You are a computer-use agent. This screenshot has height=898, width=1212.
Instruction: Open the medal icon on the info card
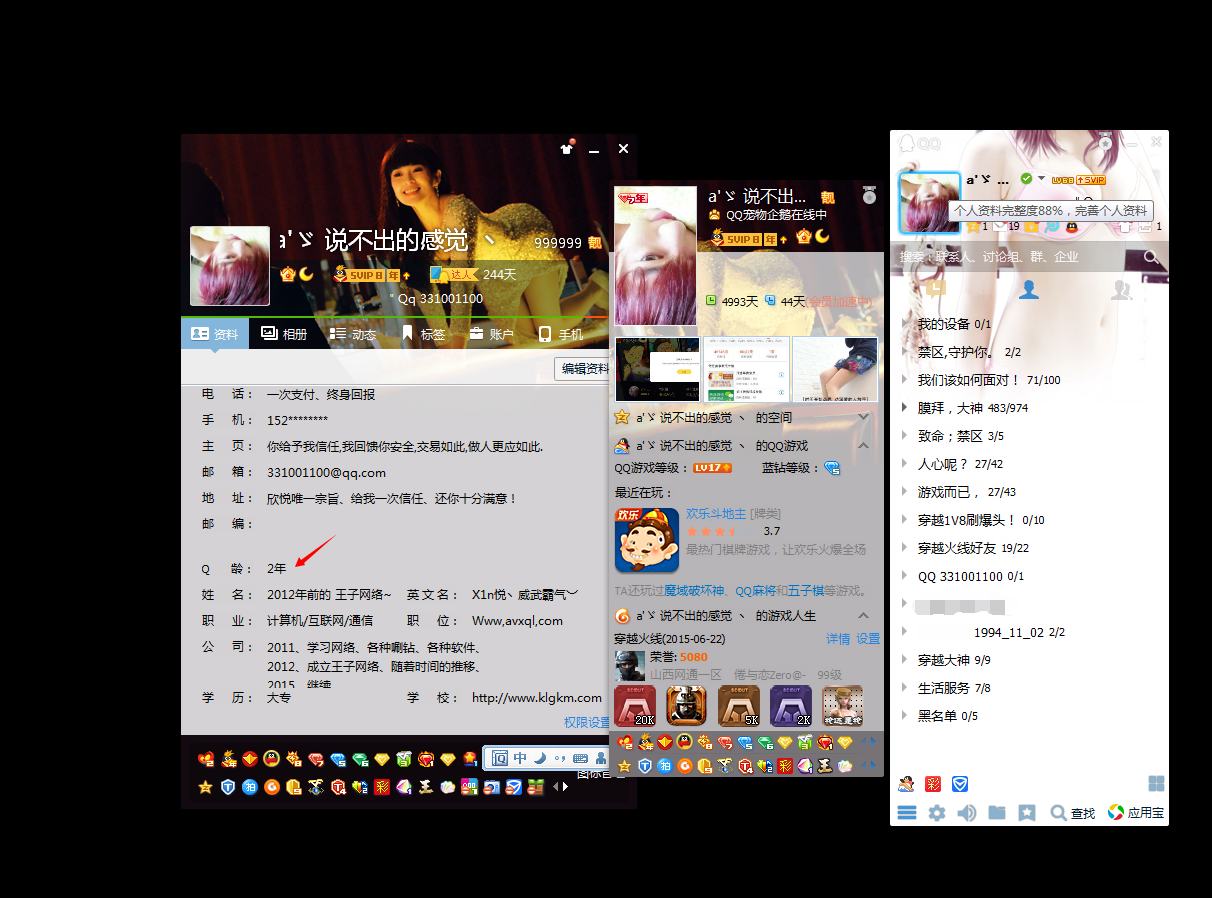pyautogui.click(x=869, y=194)
